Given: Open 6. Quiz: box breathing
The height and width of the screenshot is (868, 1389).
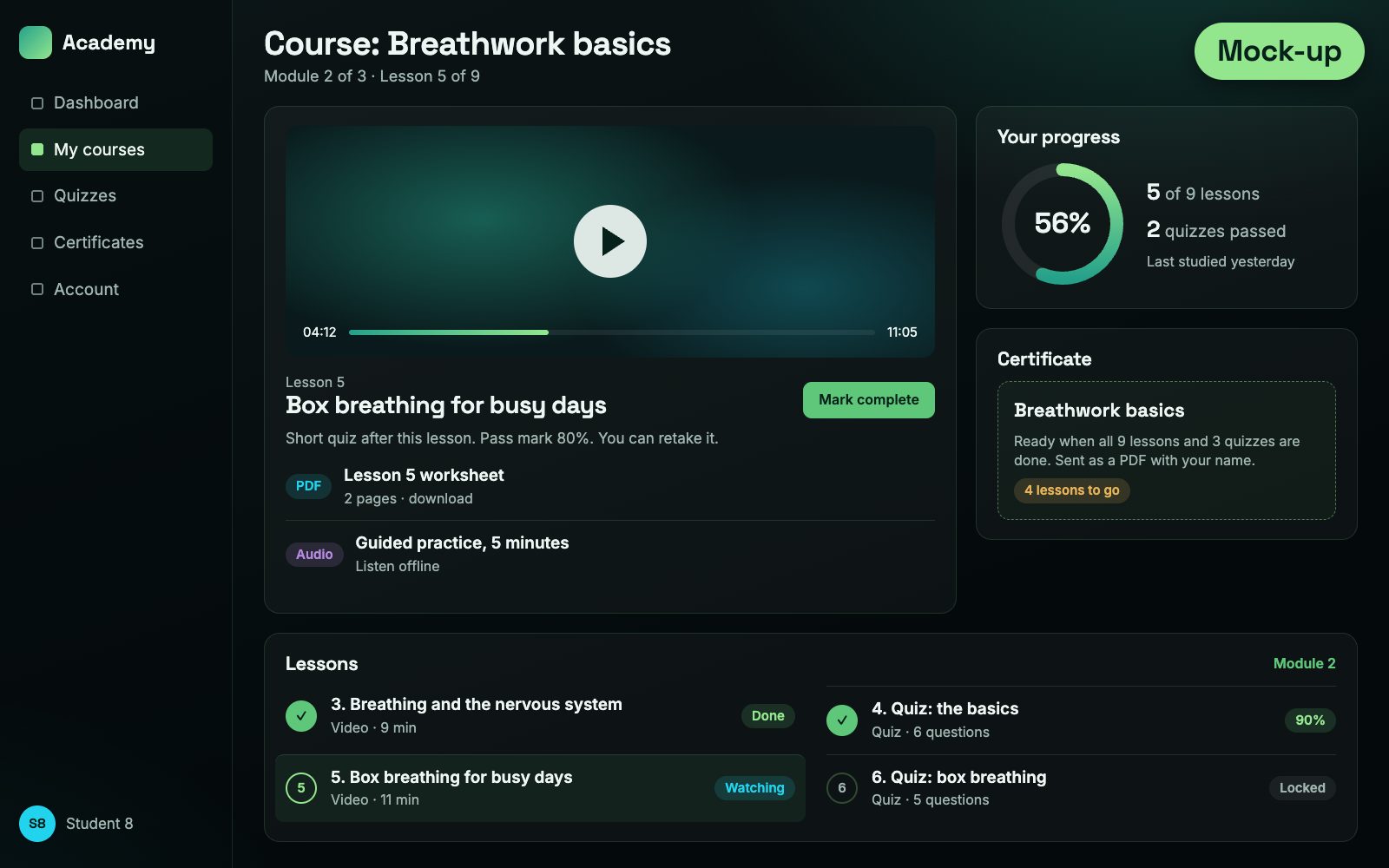Looking at the screenshot, I should tap(1081, 788).
